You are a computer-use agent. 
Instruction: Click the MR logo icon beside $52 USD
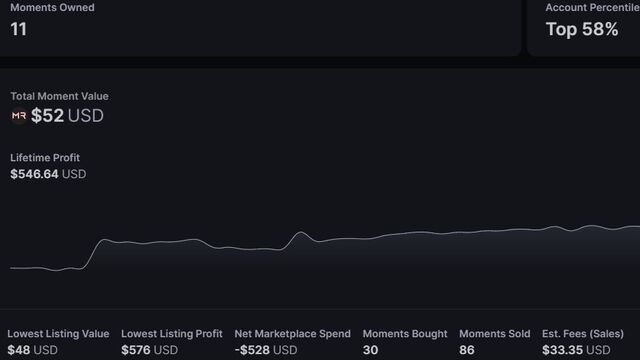(19, 116)
